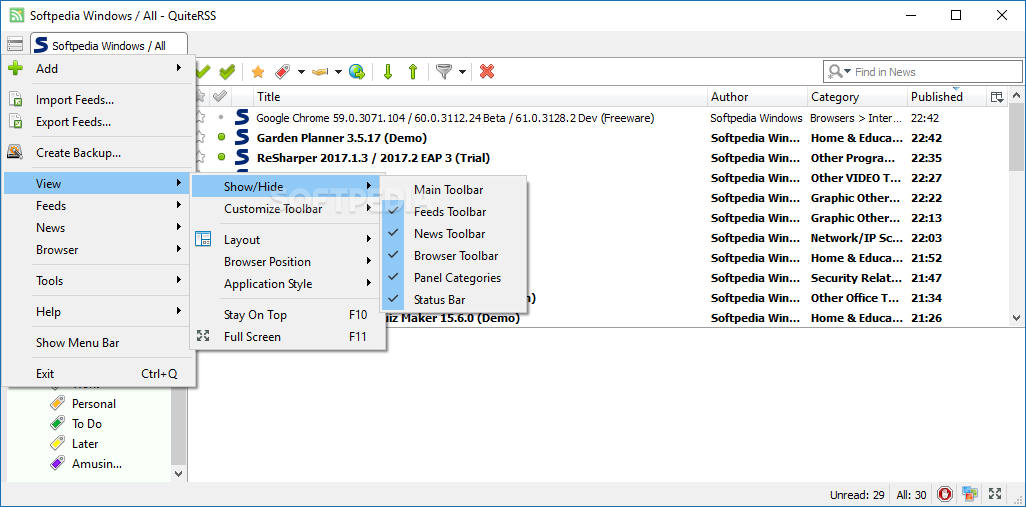This screenshot has height=507, width=1026.
Task: Click the red AdBlock hand icon in status bar
Action: pos(944,494)
